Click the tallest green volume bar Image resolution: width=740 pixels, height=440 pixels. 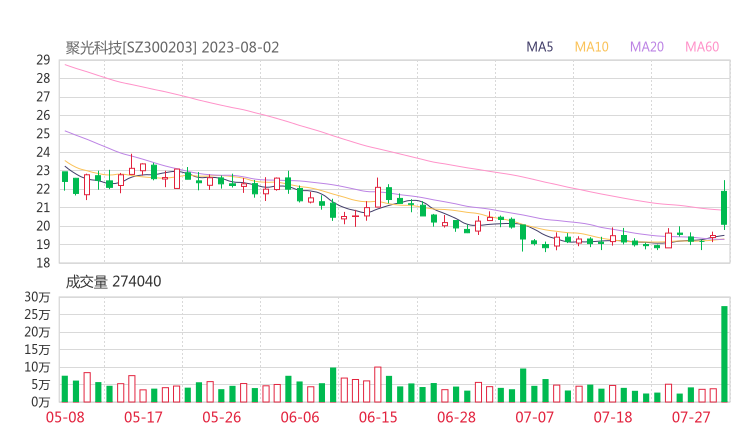tap(724, 354)
